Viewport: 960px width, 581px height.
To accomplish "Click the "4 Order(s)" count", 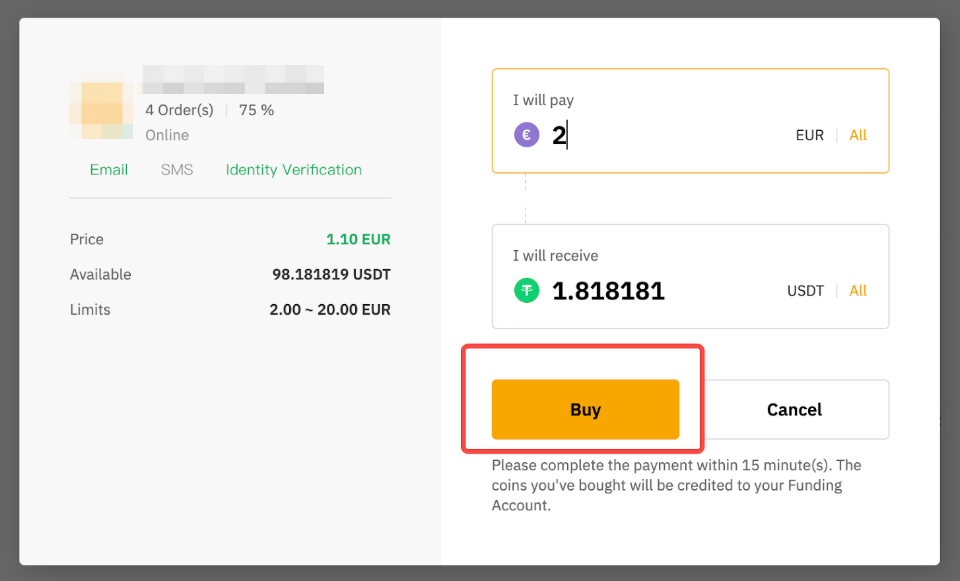I will click(x=180, y=110).
